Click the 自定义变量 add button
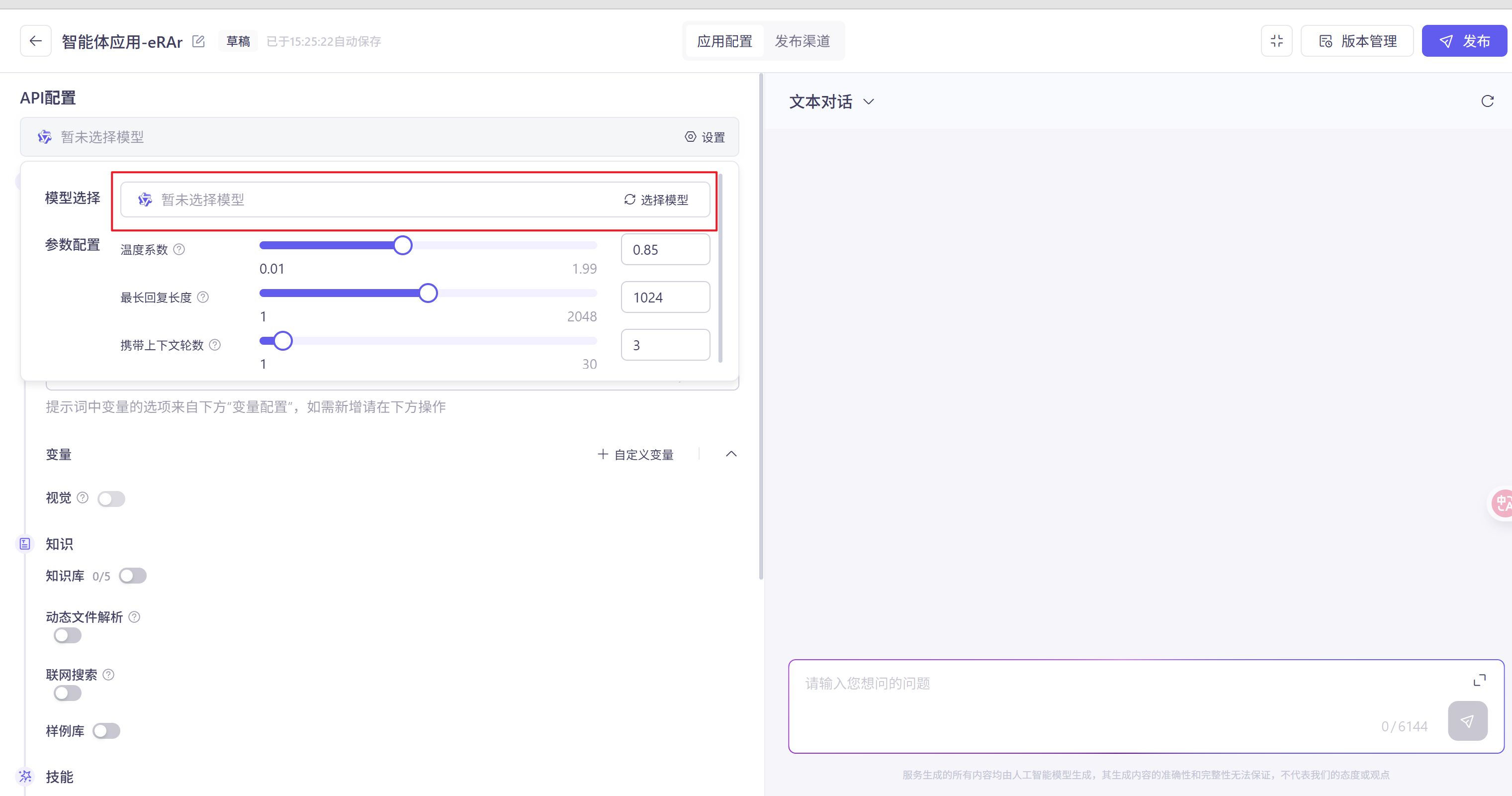Screen dimensions: 1512x796 coord(635,455)
